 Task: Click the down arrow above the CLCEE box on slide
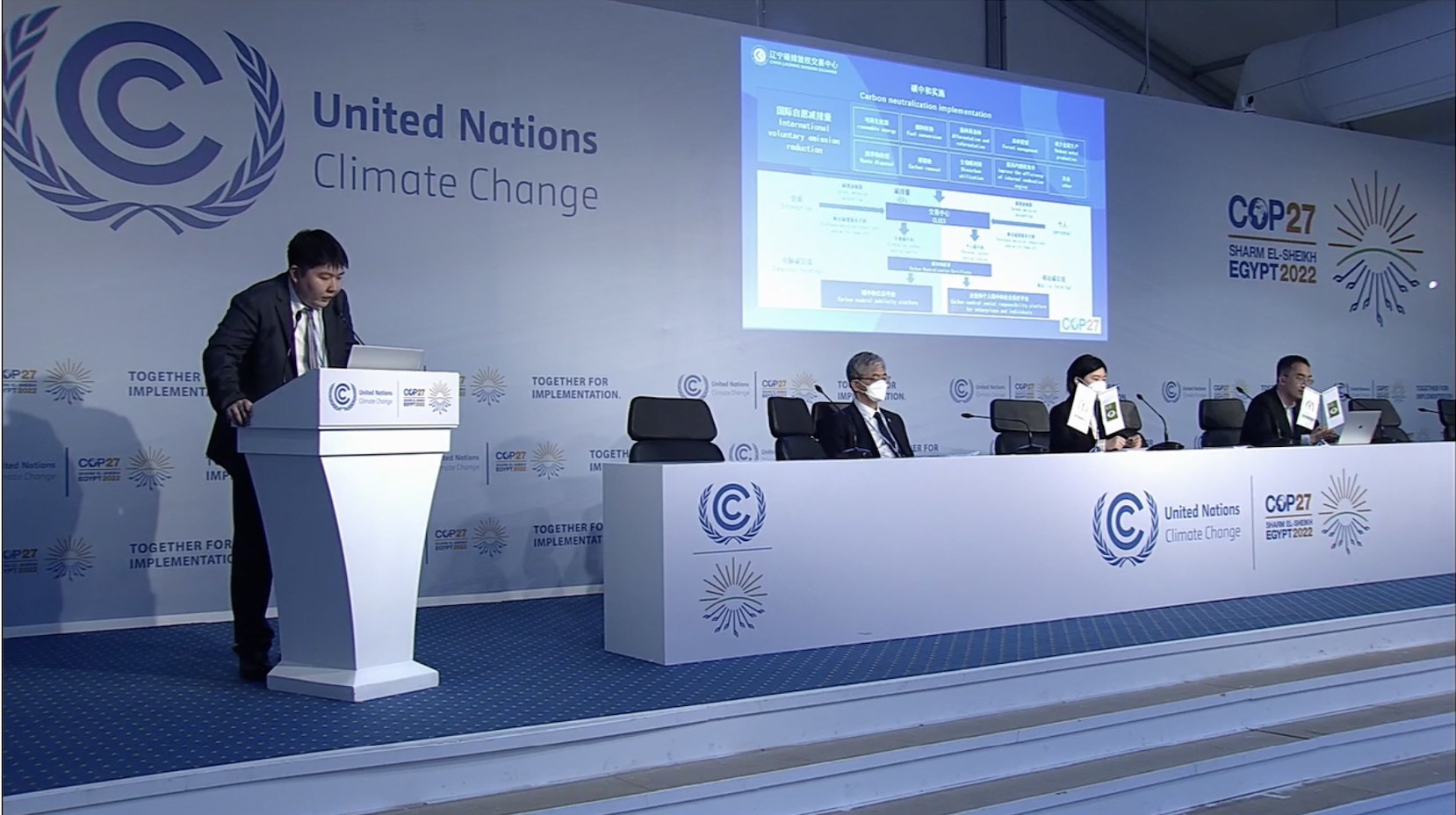[x=938, y=195]
